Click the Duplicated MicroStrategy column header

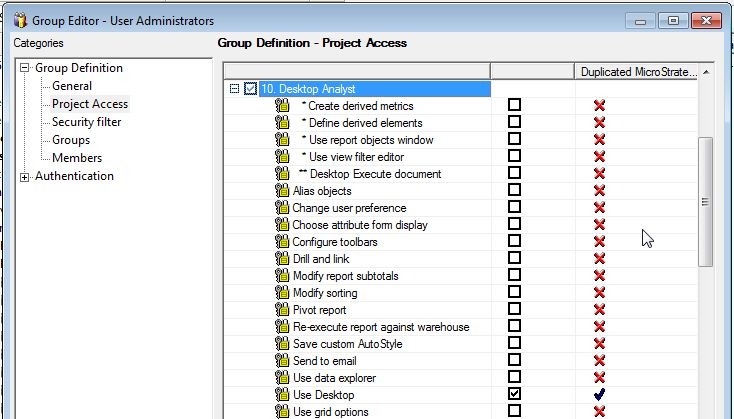[x=638, y=71]
